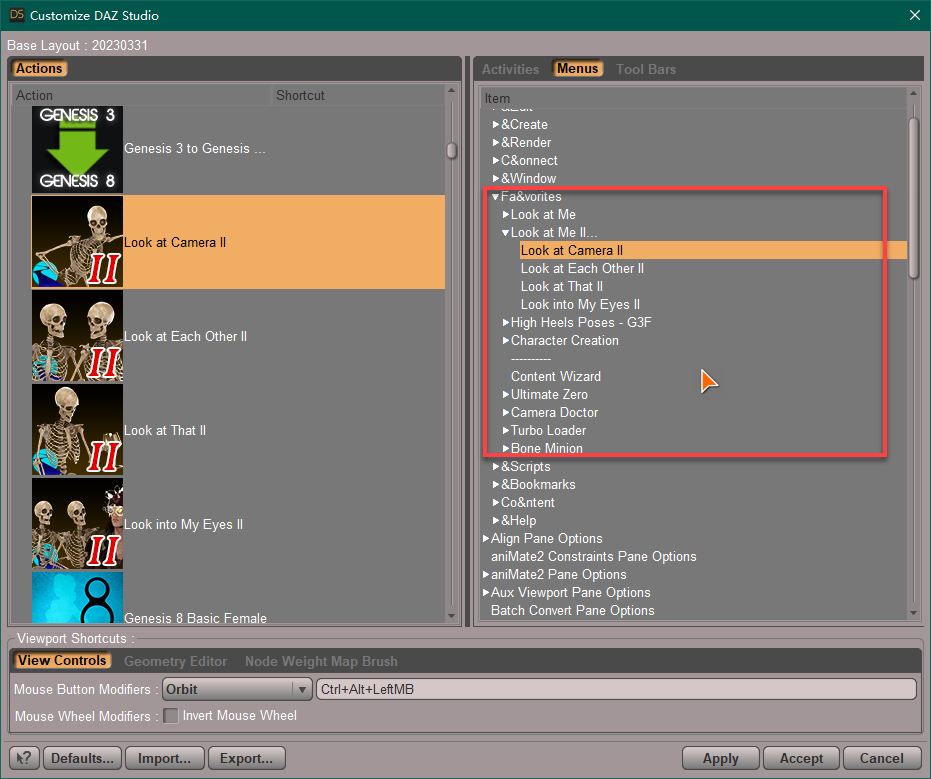Screen dimensions: 931x779
Task: Select Look at That II menu item
Action: 562,286
